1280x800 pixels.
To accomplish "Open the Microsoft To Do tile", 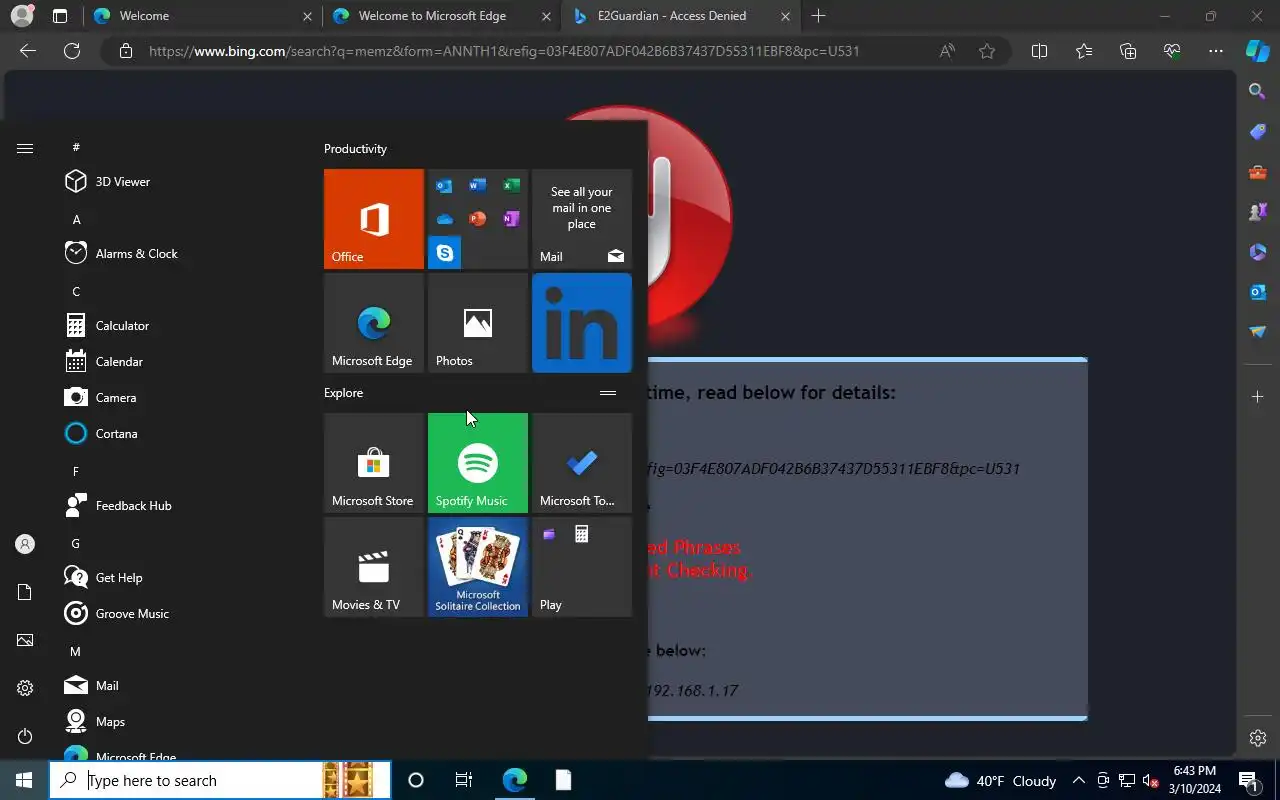I will [x=582, y=463].
